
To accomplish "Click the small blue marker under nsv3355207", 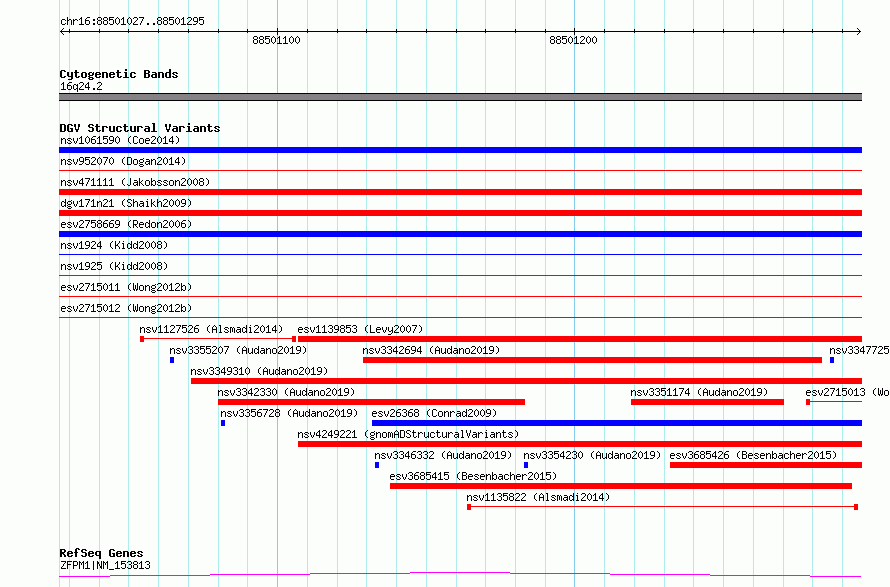I will (172, 360).
